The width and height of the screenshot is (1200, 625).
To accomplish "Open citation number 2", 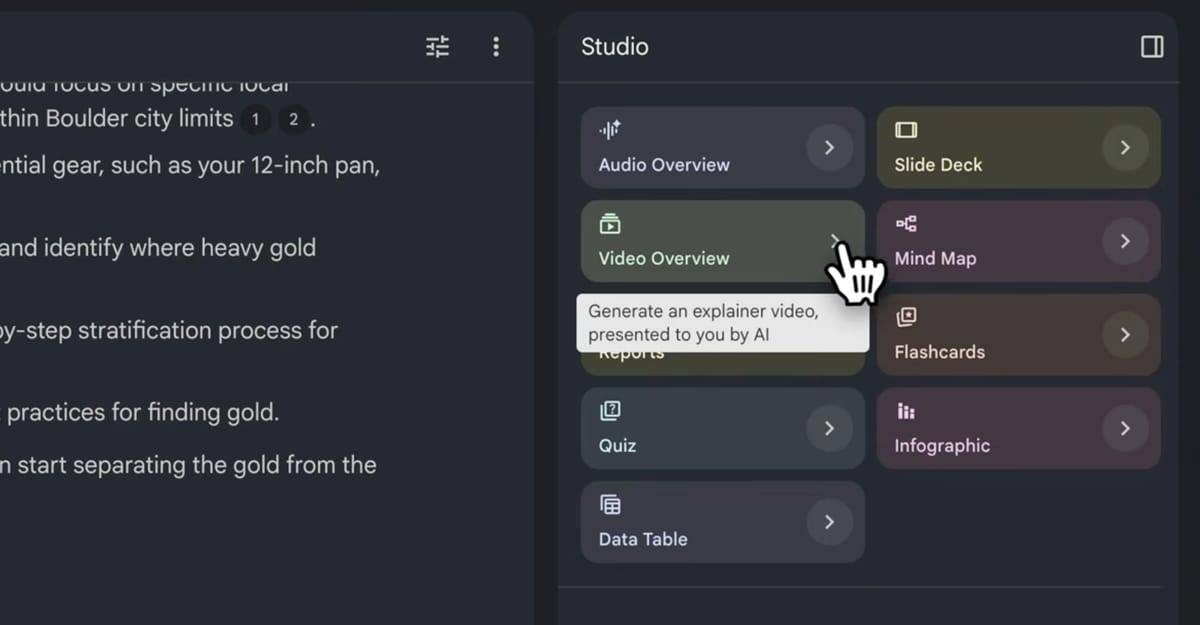I will click(x=293, y=121).
